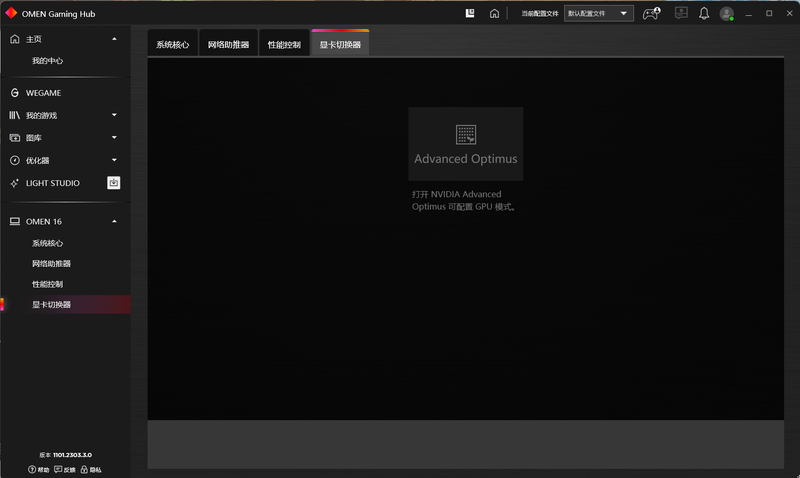Switch to the 系统核心 tab
The height and width of the screenshot is (478, 800).
(x=172, y=44)
